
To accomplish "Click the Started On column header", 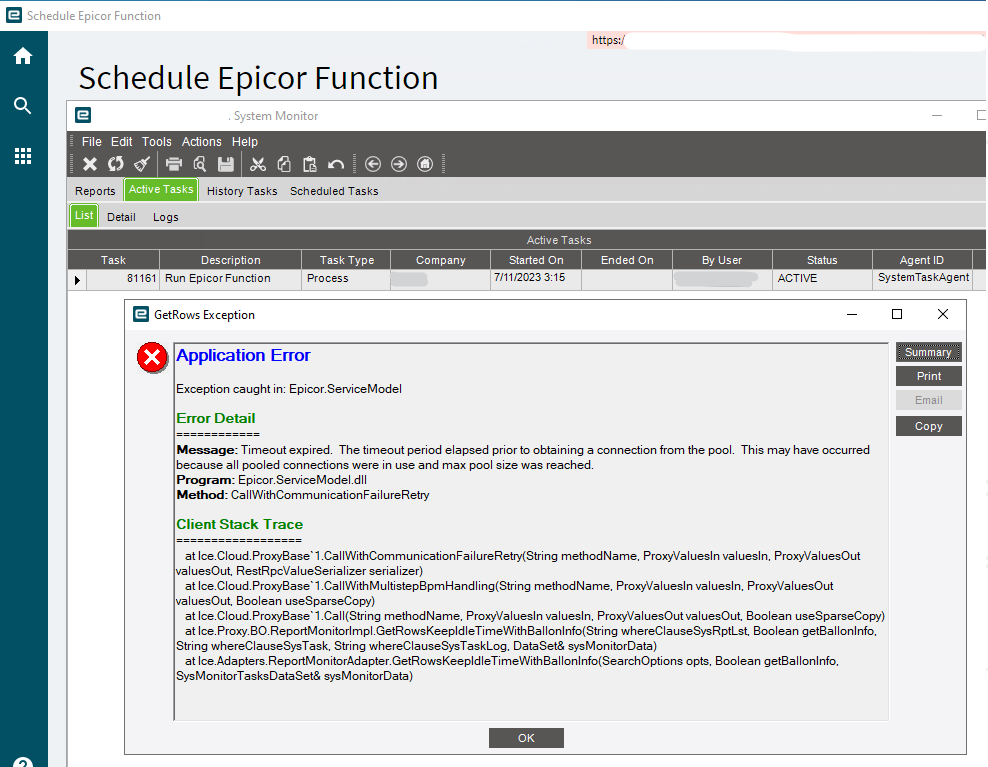I will click(536, 260).
